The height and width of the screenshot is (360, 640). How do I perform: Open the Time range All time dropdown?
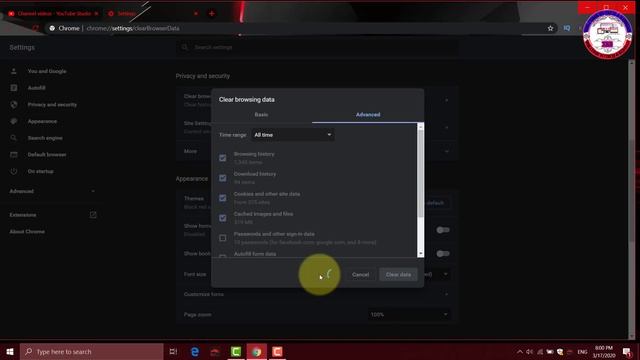tap(292, 135)
